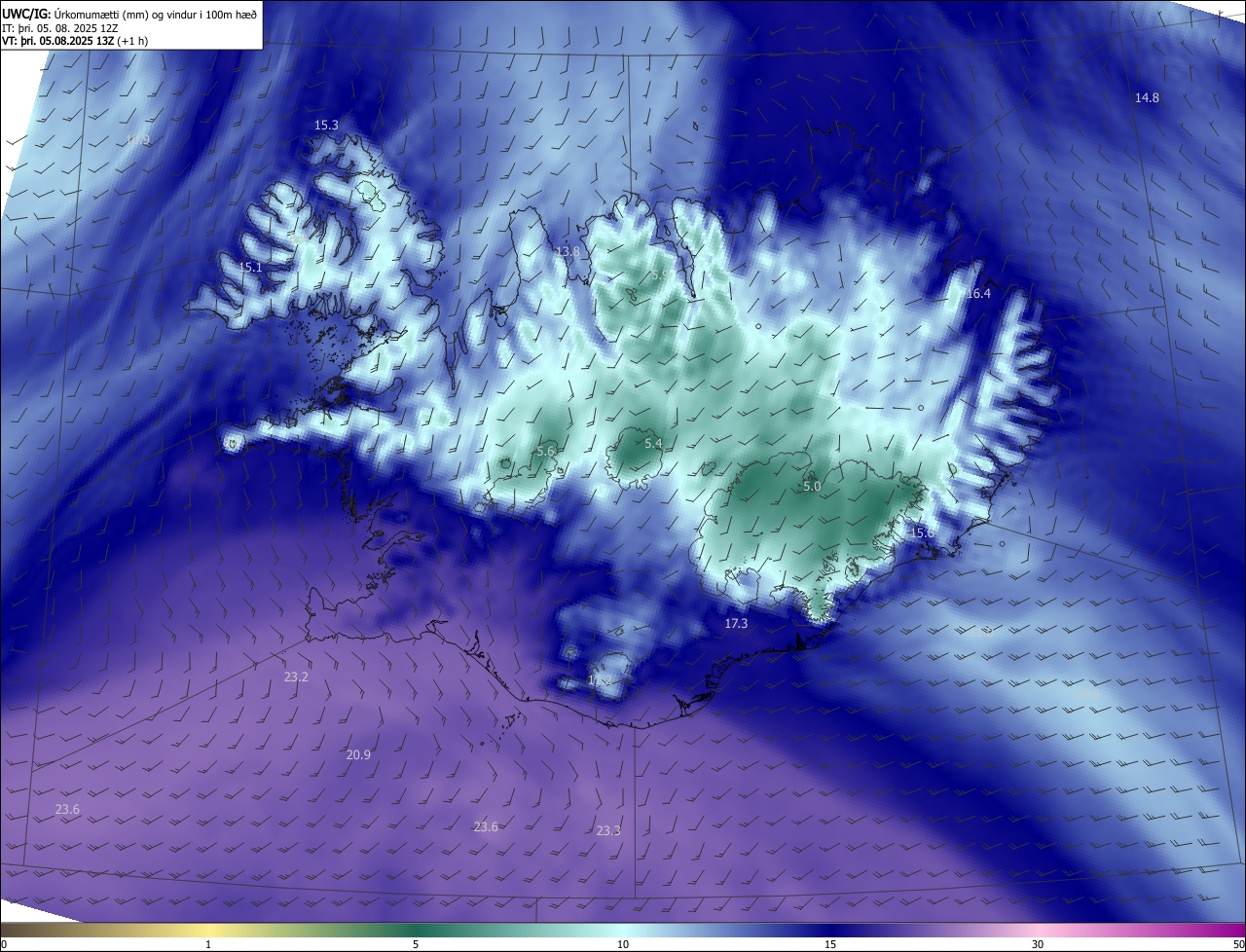Select the 'VT: þri. 05.08.2025 13Z (+1 h)' line
Viewport: 1246px width, 952px height.
click(x=75, y=41)
